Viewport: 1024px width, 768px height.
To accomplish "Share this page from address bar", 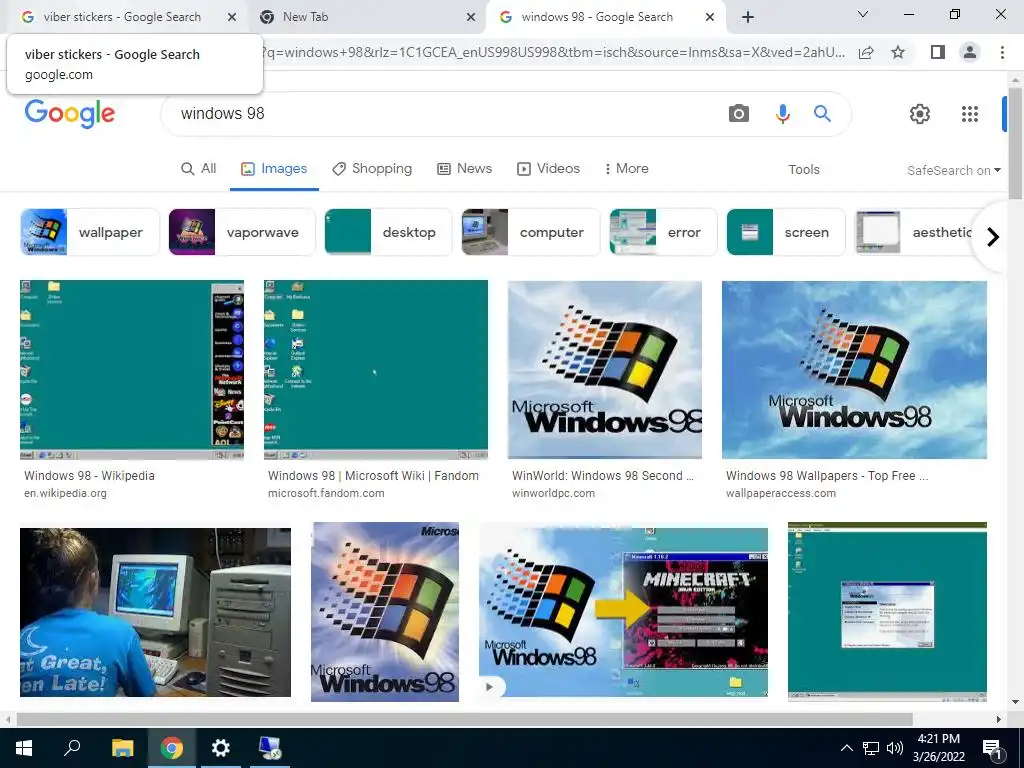I will point(866,52).
